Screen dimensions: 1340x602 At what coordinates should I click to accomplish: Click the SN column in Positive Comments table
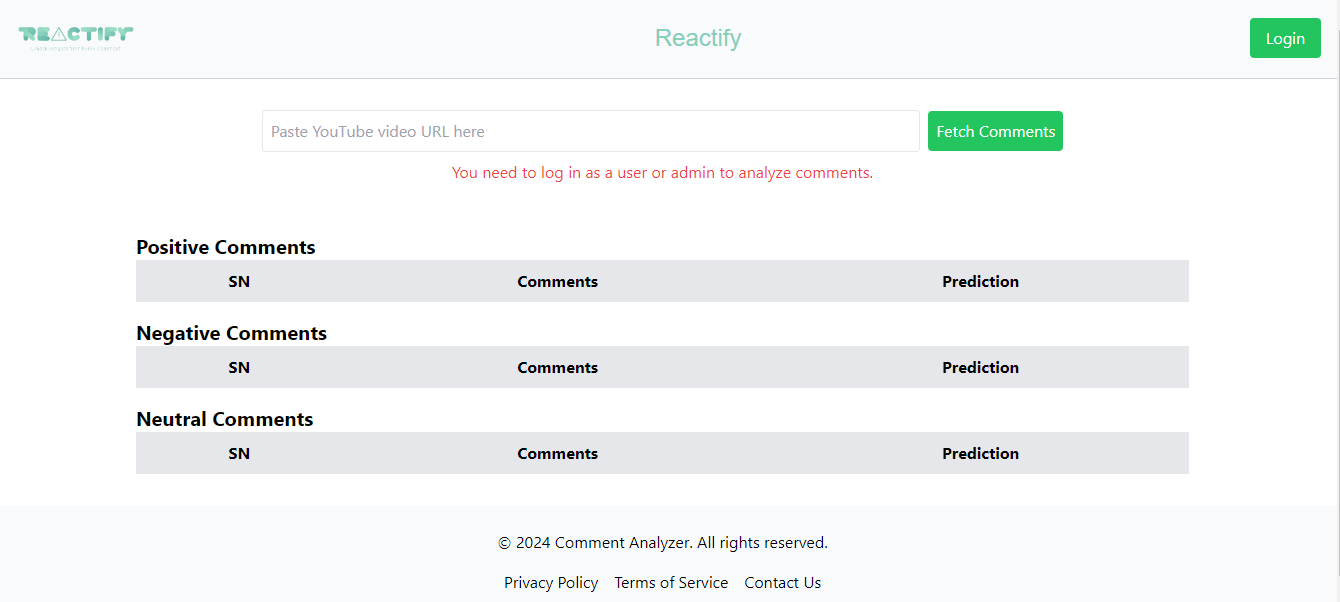[x=239, y=281]
